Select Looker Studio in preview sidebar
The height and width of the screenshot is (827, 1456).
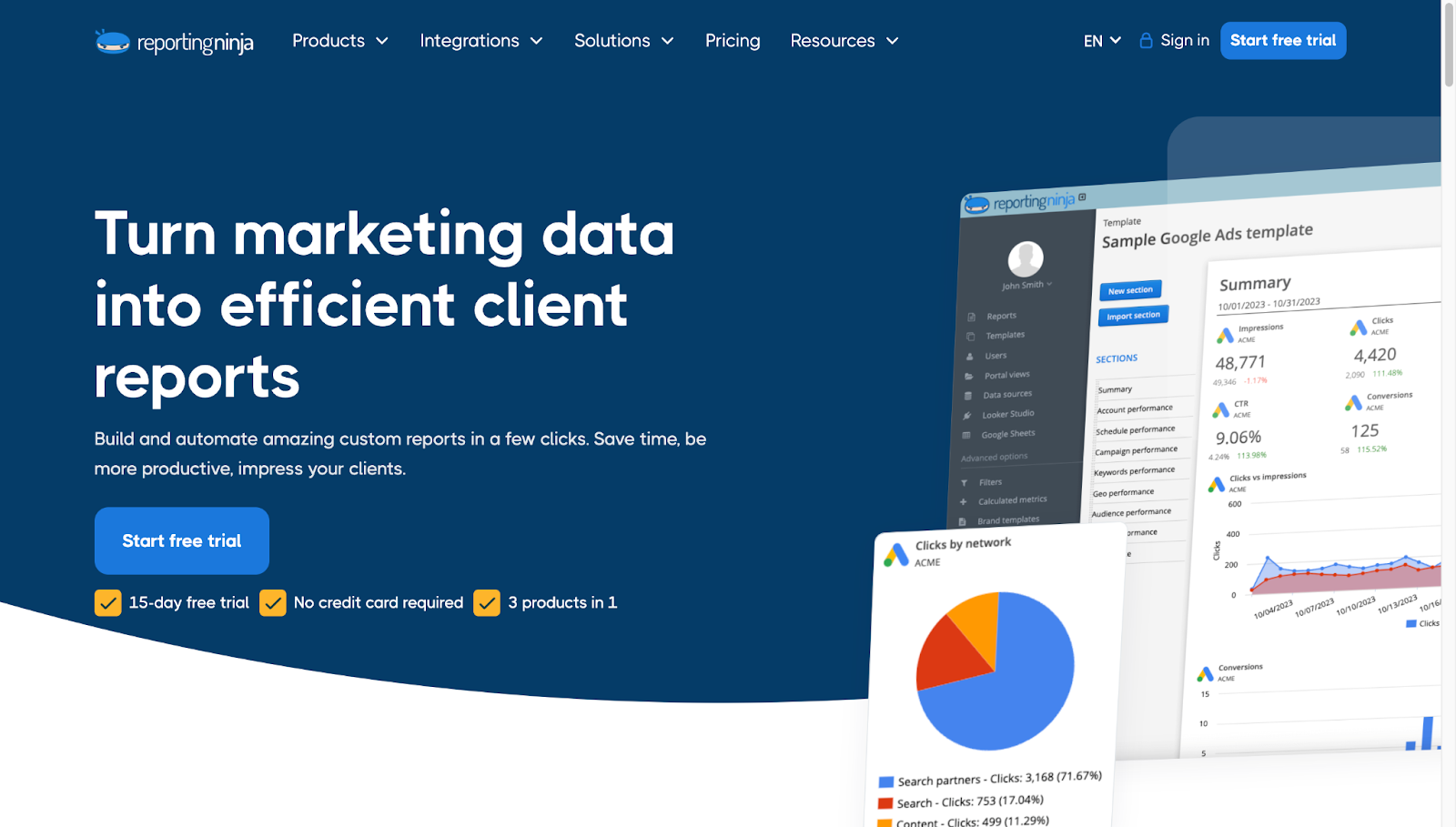coord(1008,414)
